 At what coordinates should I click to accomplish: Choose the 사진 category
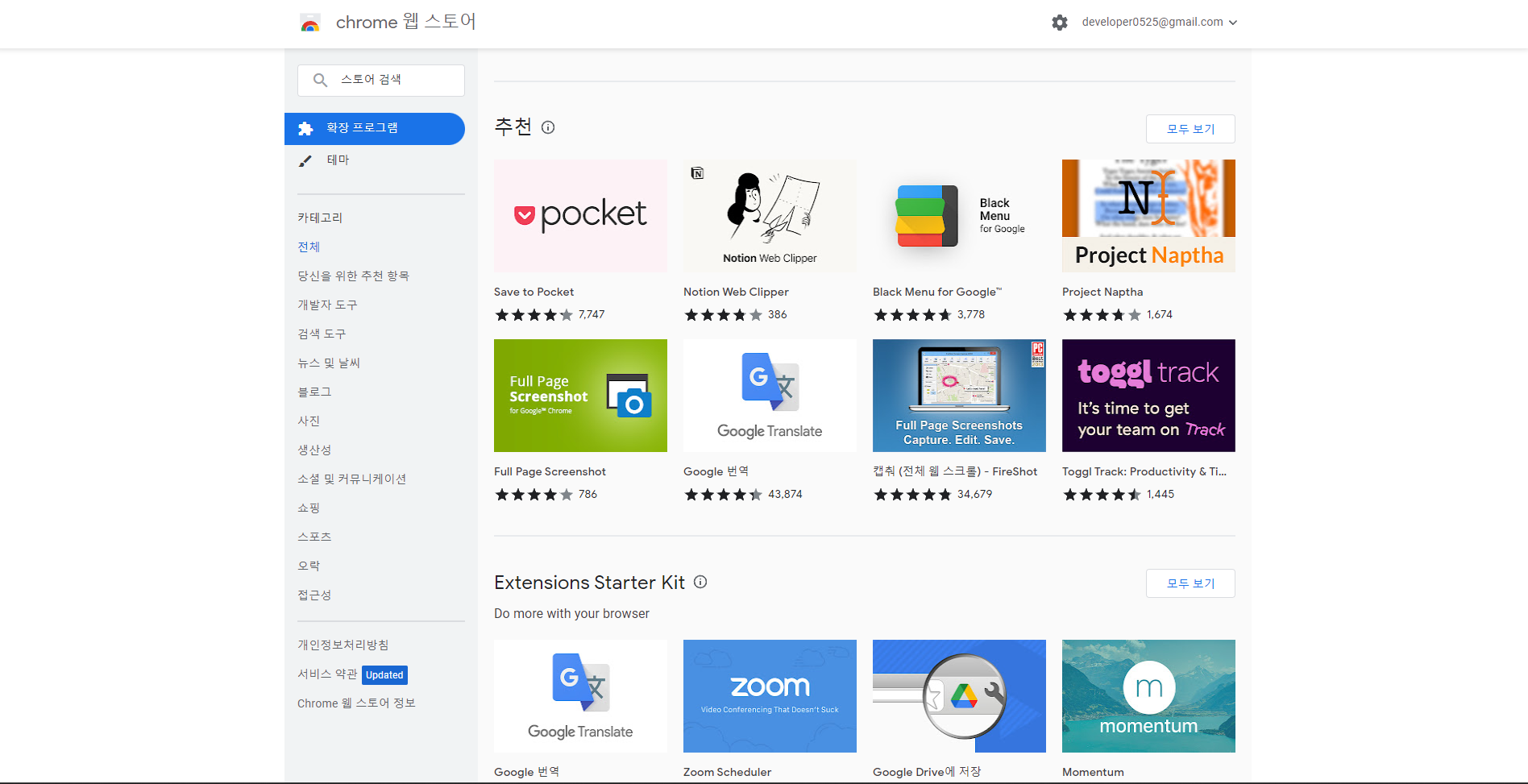[309, 421]
